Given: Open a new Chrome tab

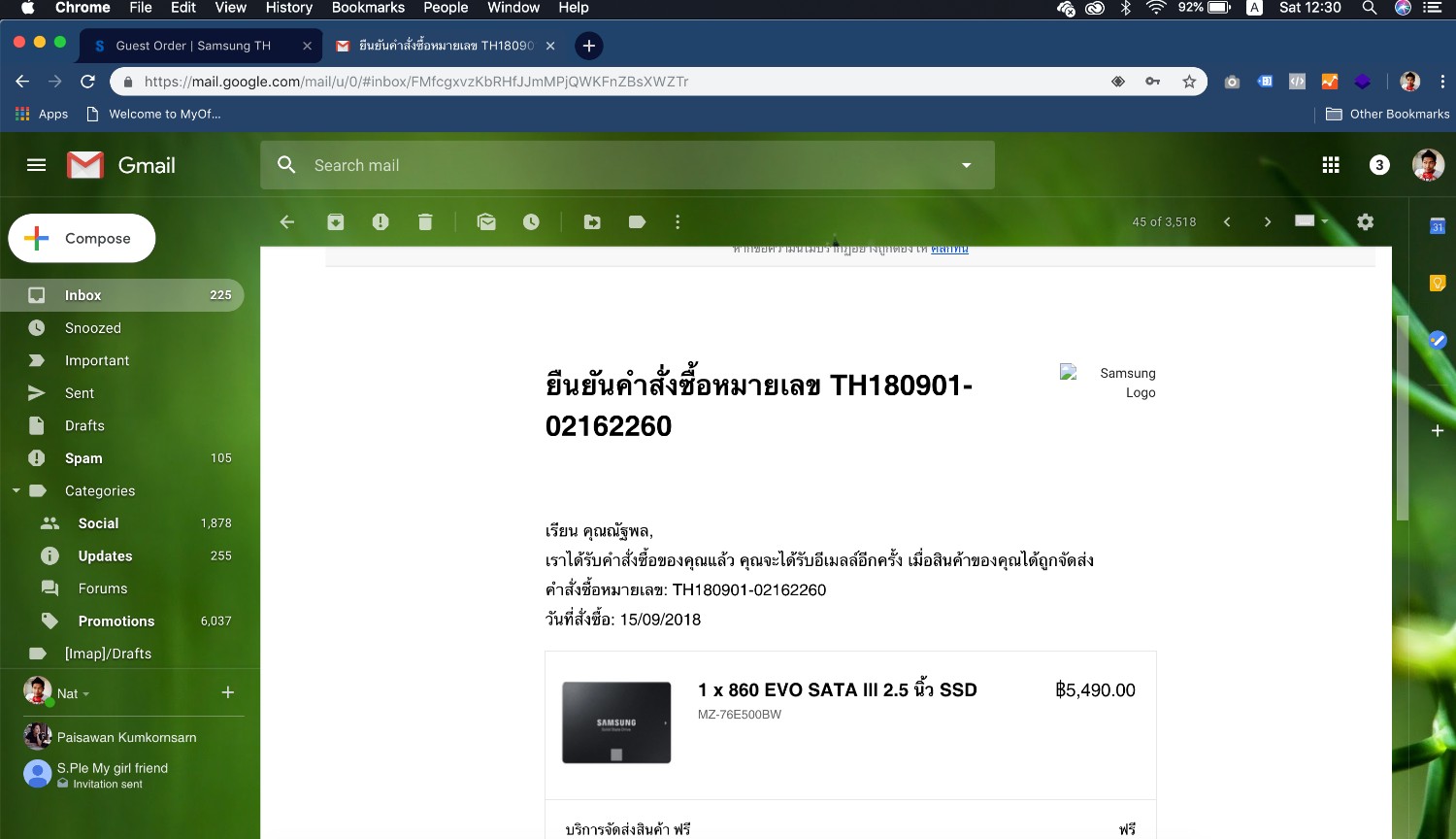Looking at the screenshot, I should click(x=588, y=46).
